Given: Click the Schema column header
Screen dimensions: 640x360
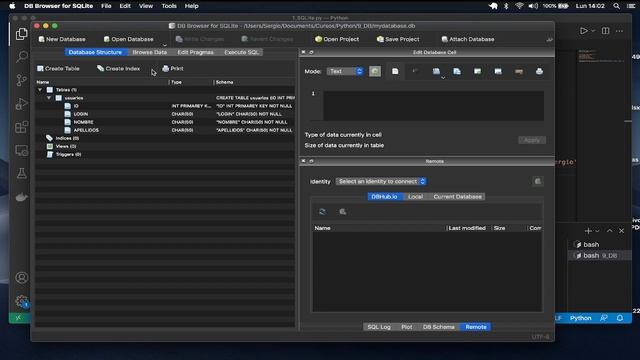Looking at the screenshot, I should click(x=254, y=82).
